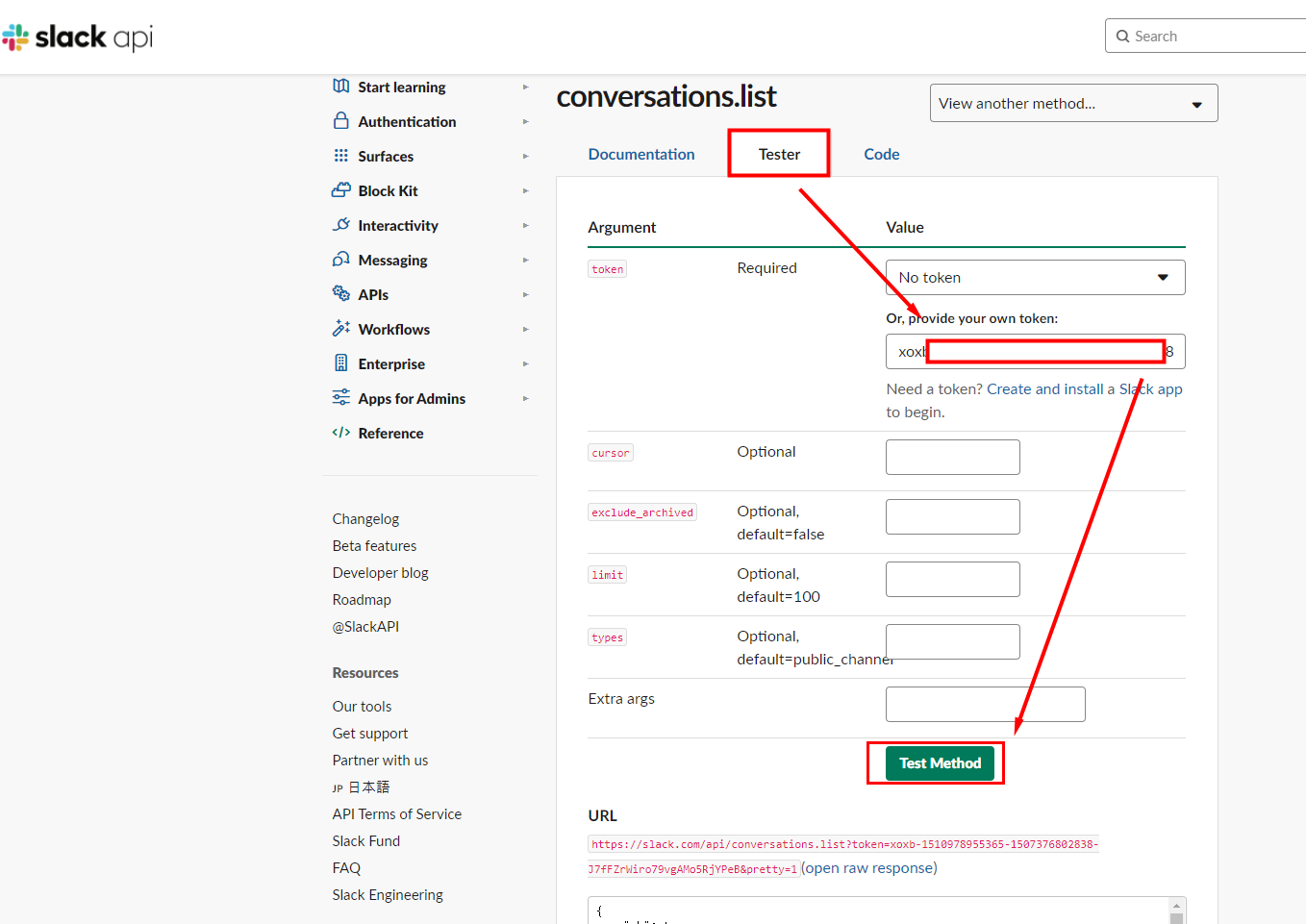This screenshot has height=924, width=1306.
Task: Click the limit value input field
Action: (x=952, y=579)
